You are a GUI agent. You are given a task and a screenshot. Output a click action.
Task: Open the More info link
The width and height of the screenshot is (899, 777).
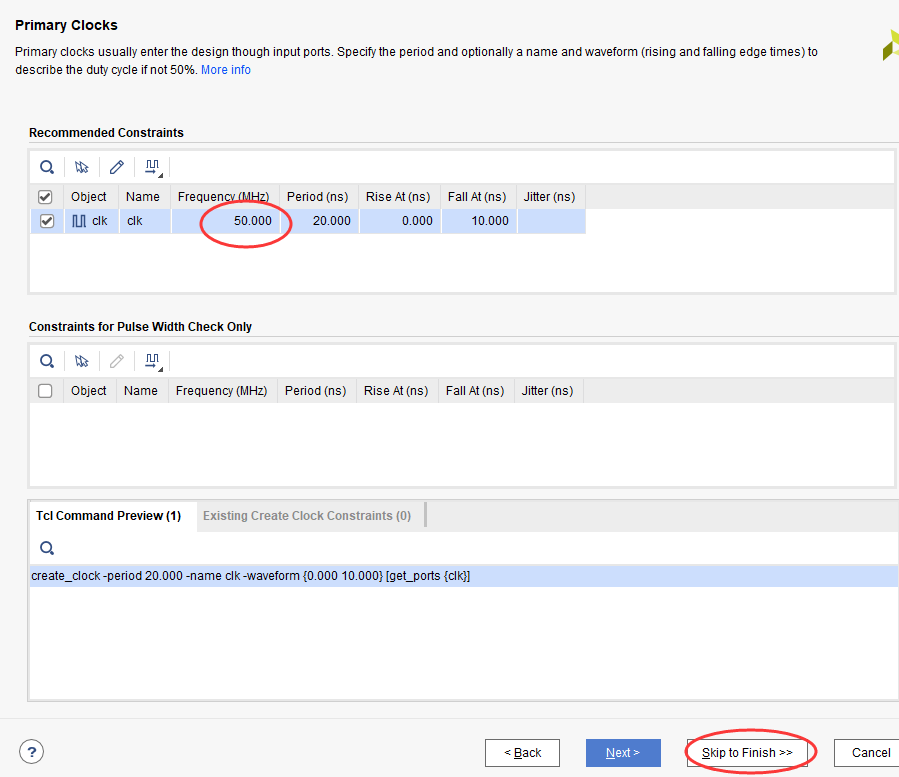pos(226,70)
